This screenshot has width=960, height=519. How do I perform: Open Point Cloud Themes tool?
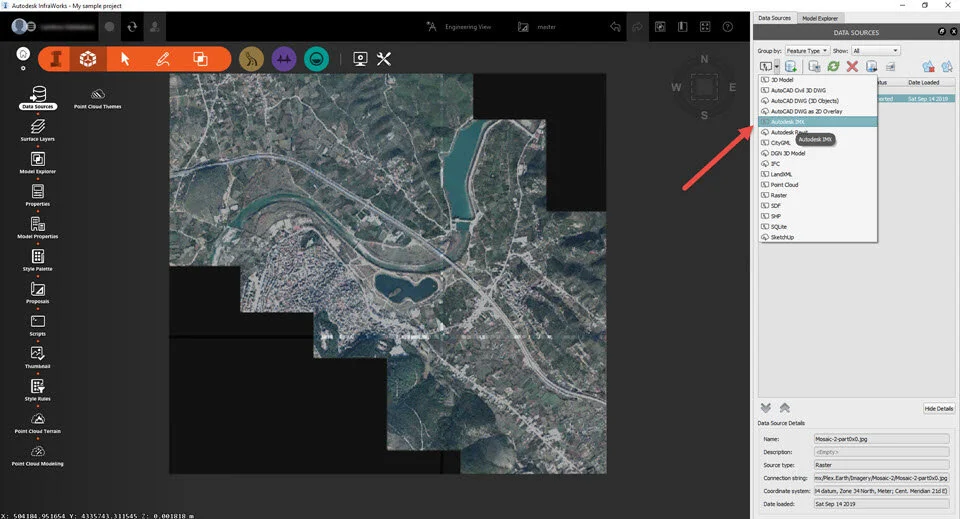pos(97,98)
